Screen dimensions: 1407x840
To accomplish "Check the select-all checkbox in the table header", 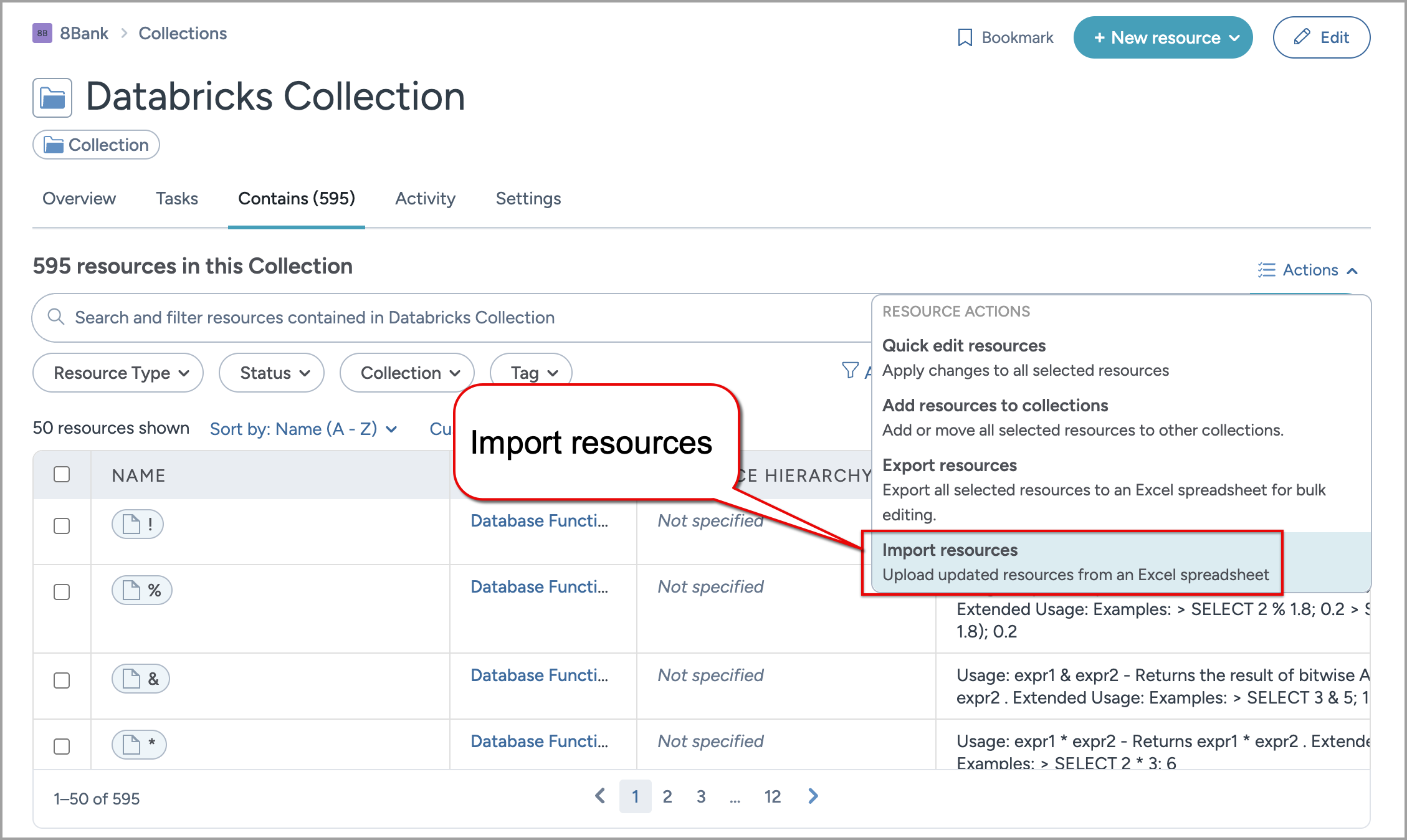I will coord(61,474).
